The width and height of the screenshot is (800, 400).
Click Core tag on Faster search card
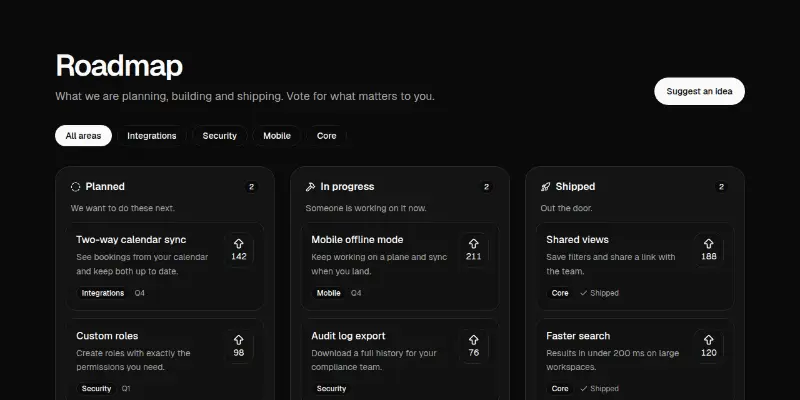[x=560, y=389]
